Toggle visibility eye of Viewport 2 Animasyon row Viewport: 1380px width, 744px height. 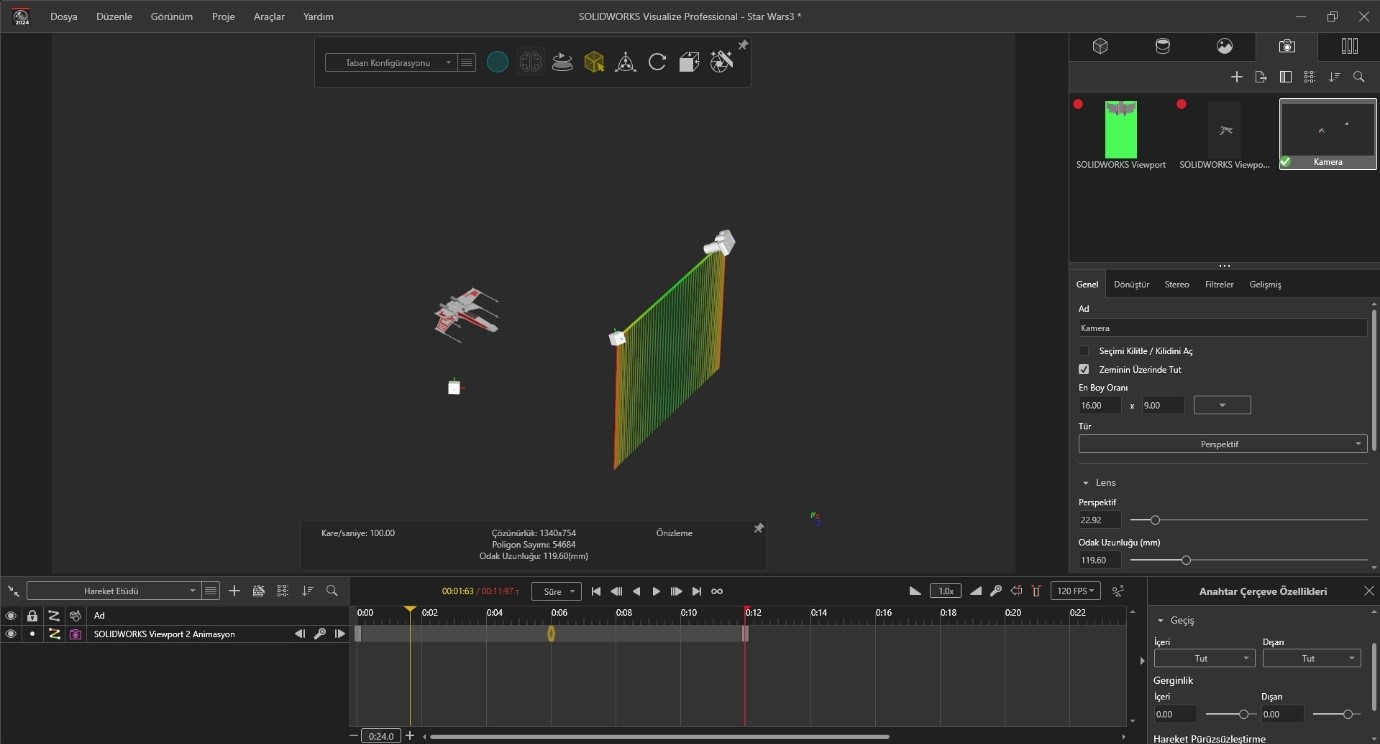coord(11,634)
